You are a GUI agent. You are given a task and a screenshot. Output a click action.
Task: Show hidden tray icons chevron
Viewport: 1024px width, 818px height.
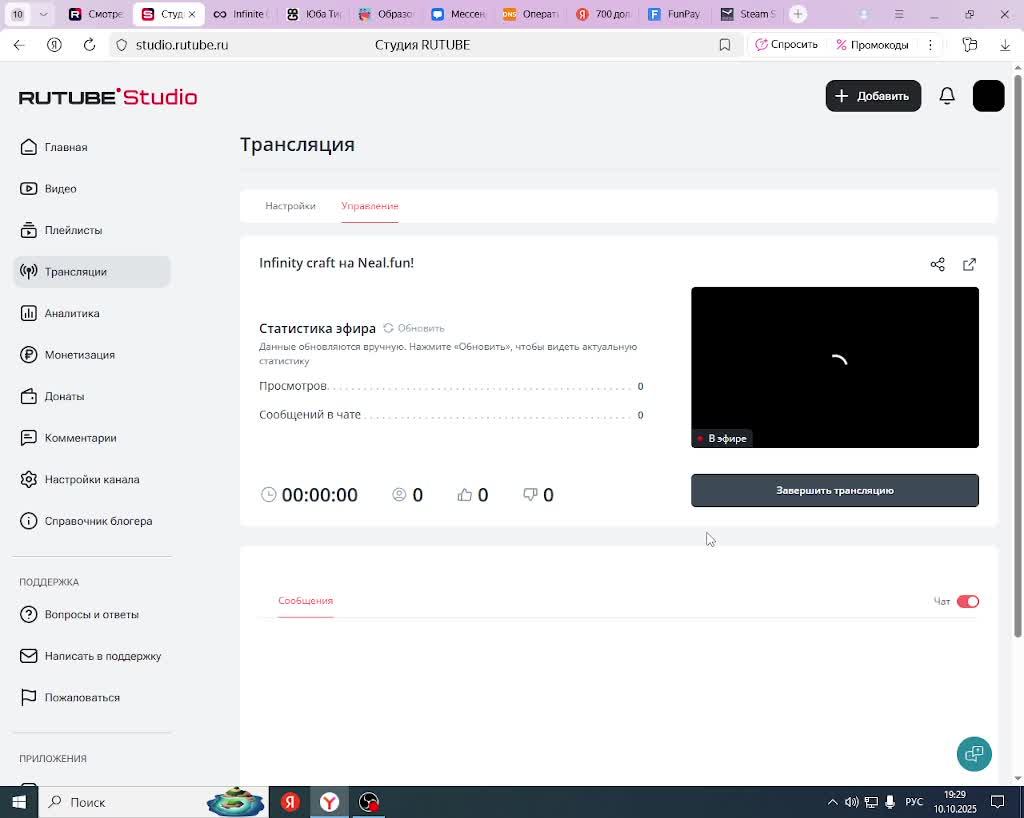tap(832, 802)
